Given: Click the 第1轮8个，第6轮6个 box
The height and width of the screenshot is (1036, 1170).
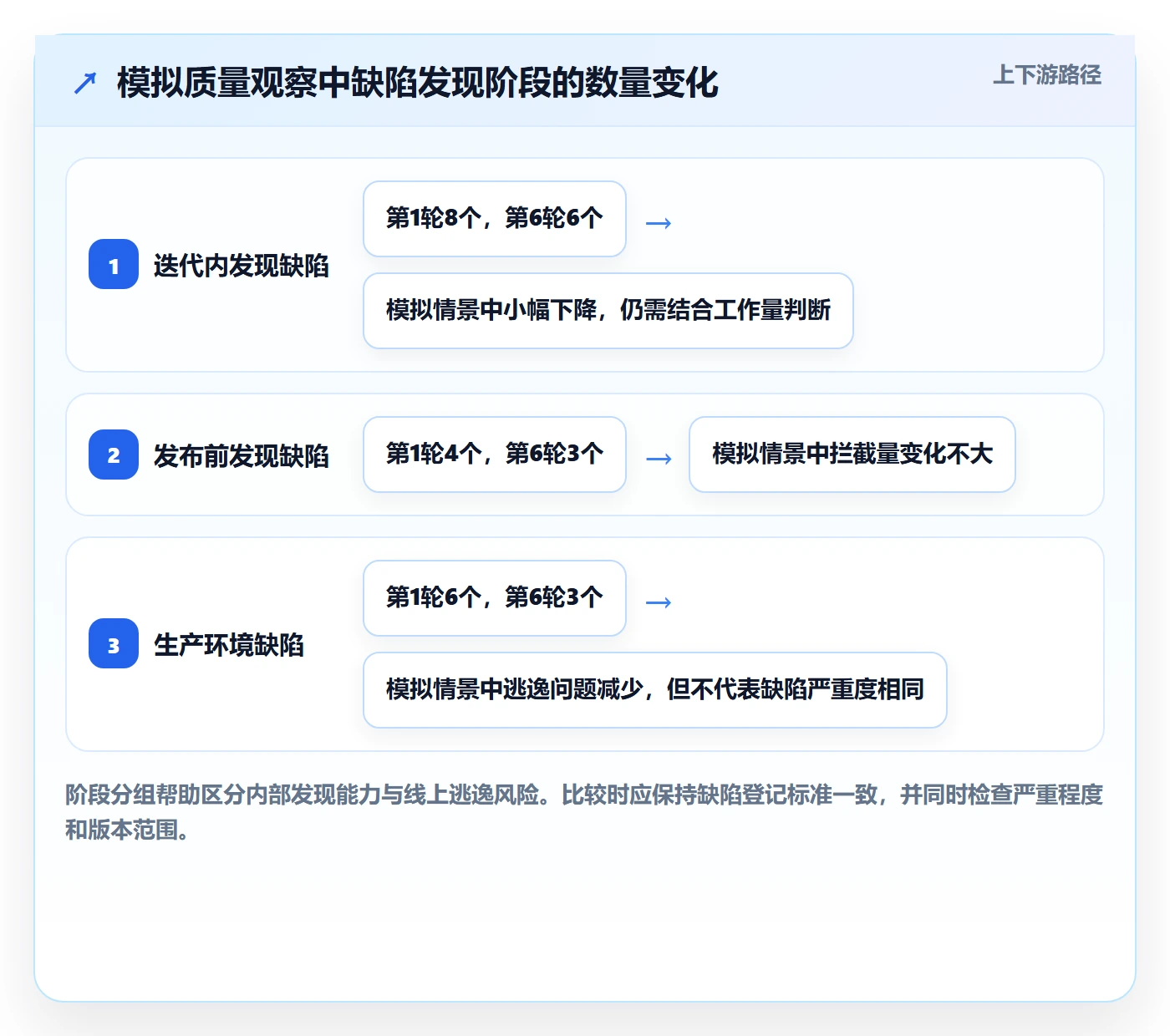Looking at the screenshot, I should [495, 219].
